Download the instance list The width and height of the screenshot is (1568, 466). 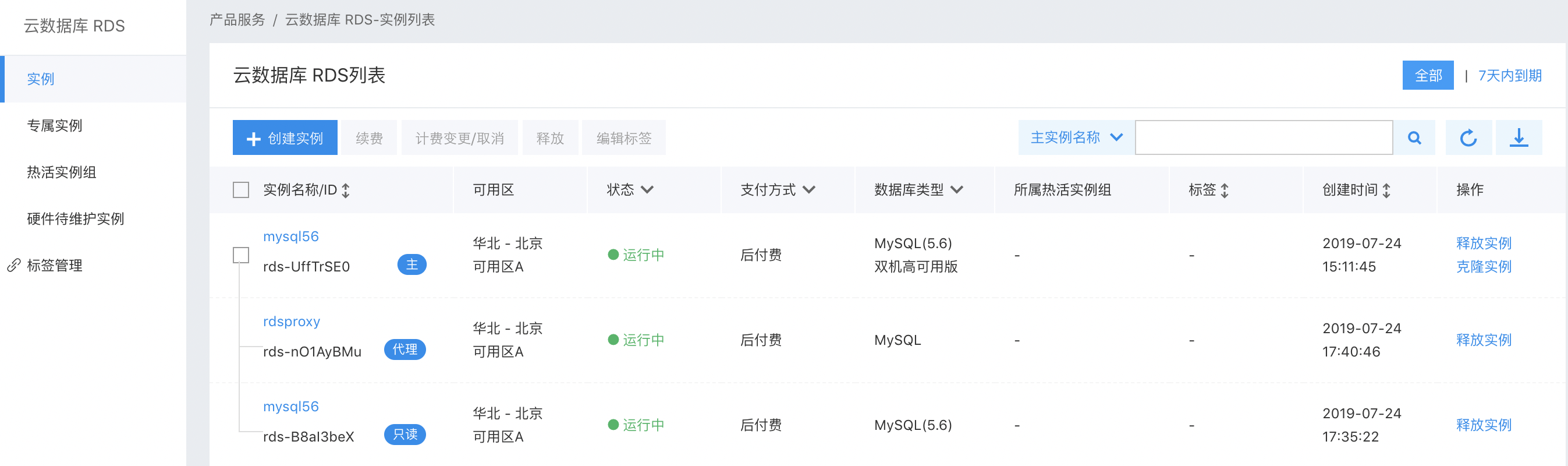coord(1519,137)
